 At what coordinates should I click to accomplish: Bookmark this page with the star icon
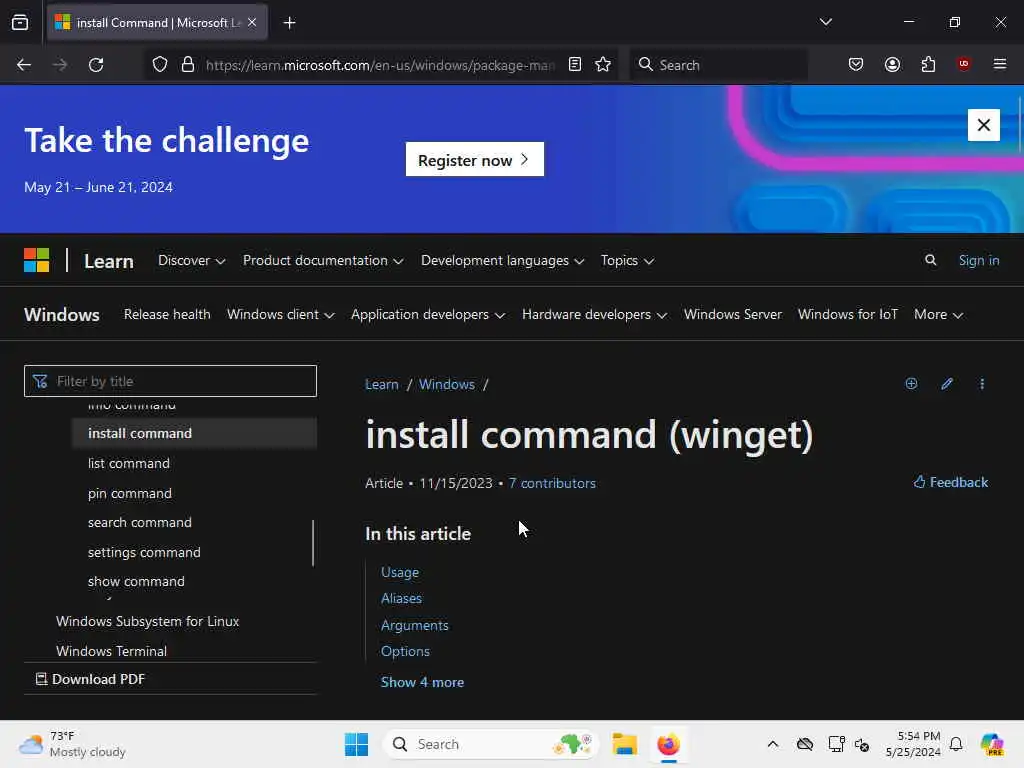[603, 65]
